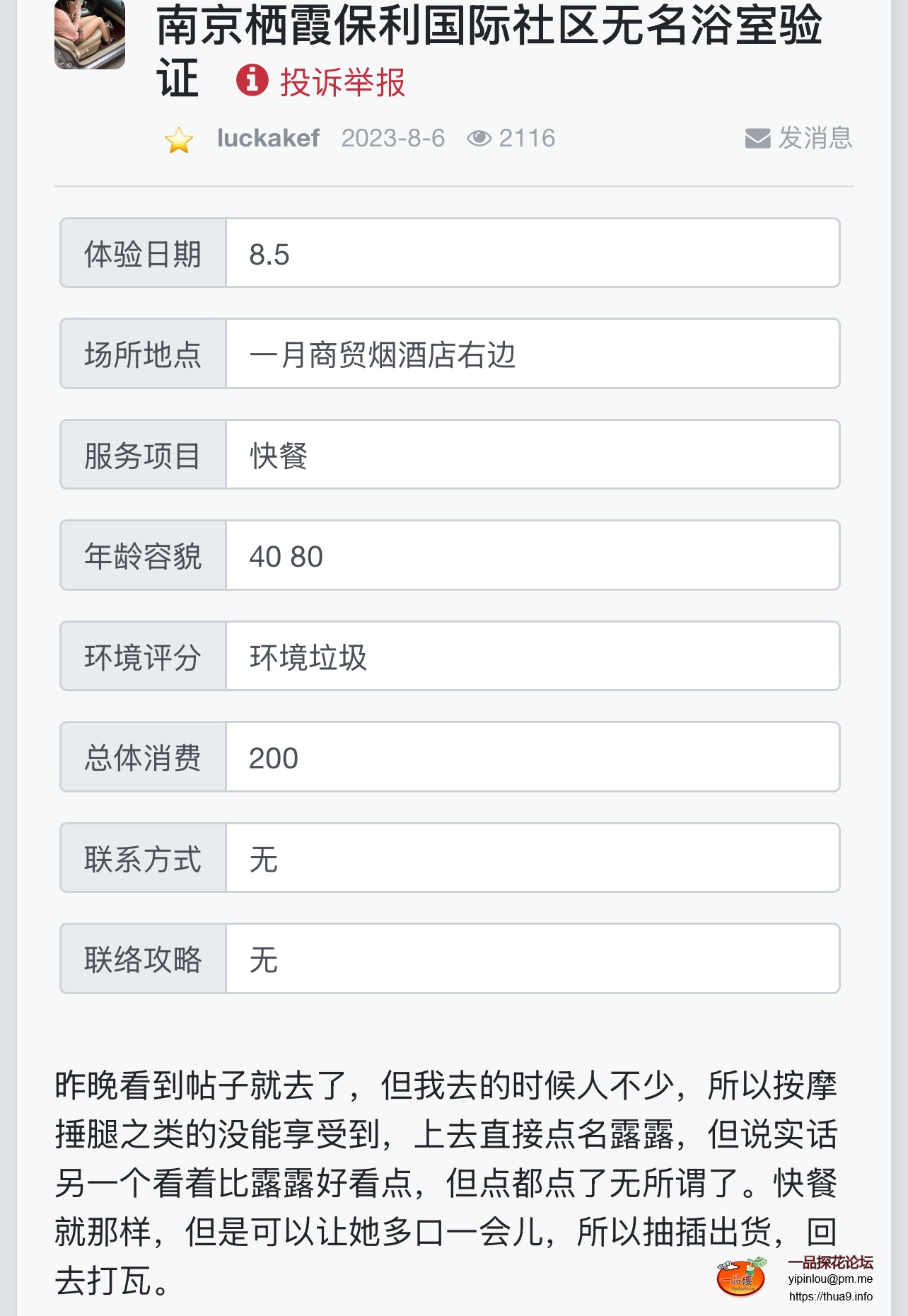908x1316 pixels.
Task: Select the 体验日期 field containing 8.5
Action: [532, 253]
